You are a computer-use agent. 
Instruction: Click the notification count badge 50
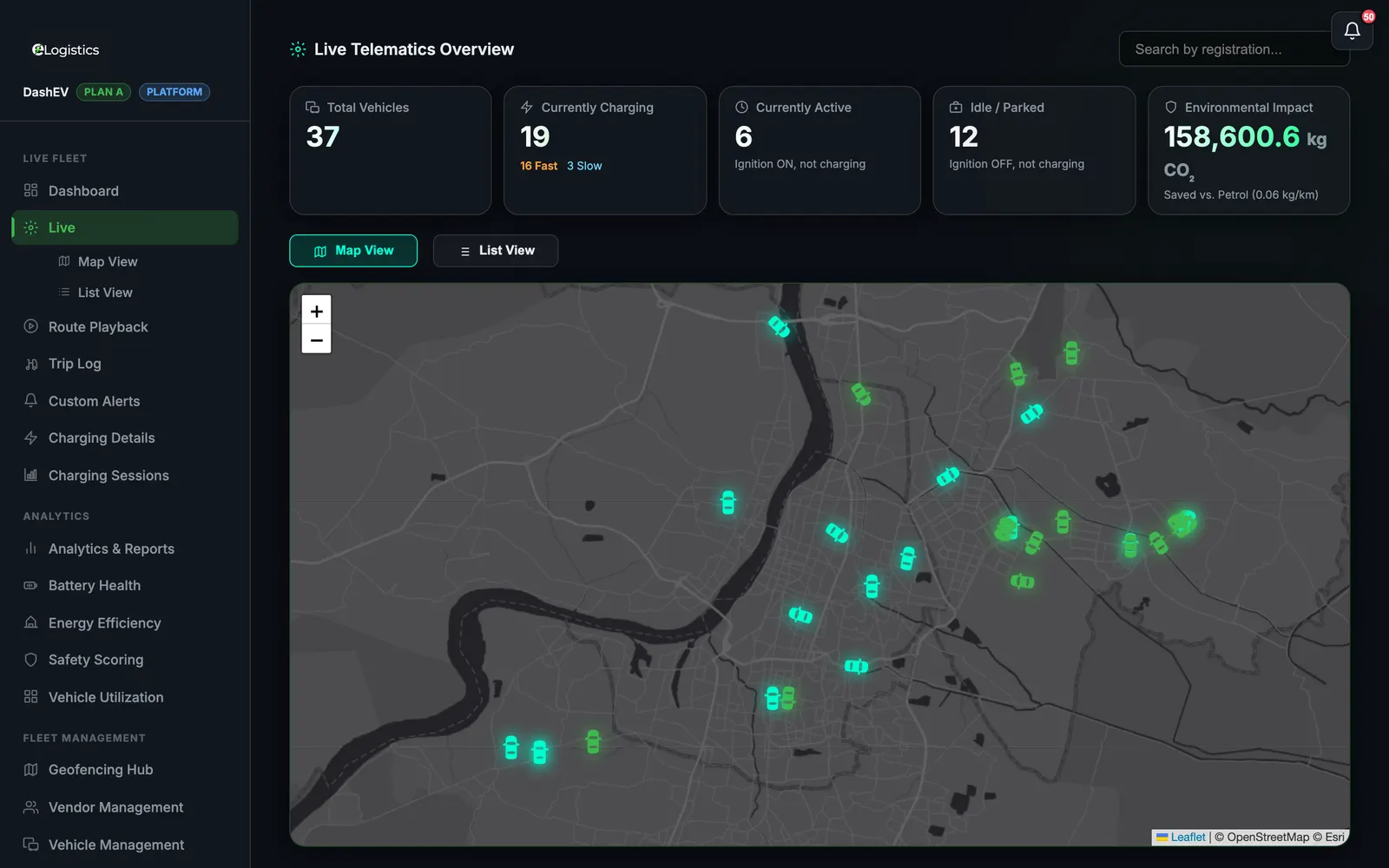click(x=1368, y=16)
